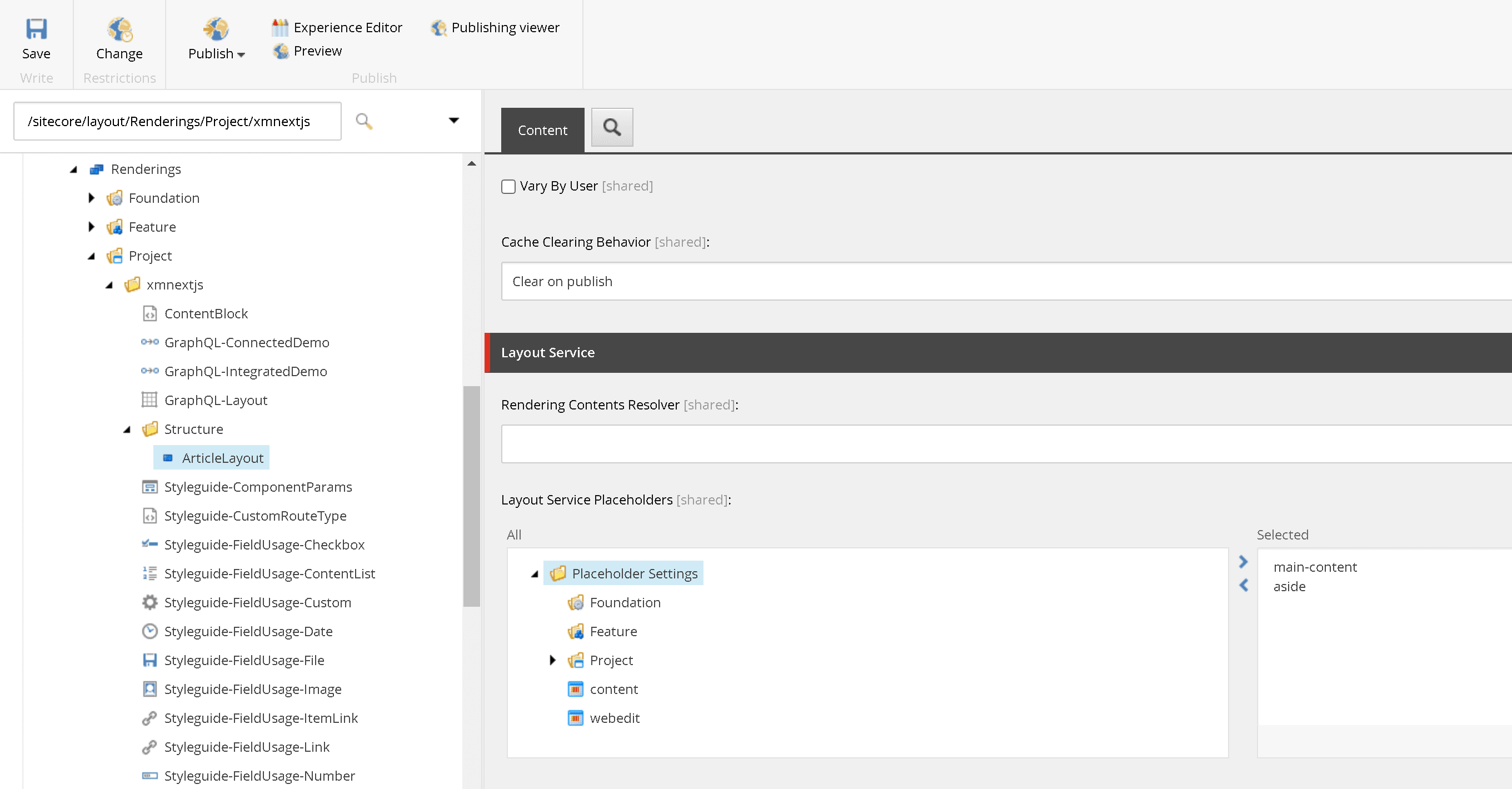Expand Project under Placeholder Settings
The height and width of the screenshot is (789, 1512).
pyautogui.click(x=552, y=660)
